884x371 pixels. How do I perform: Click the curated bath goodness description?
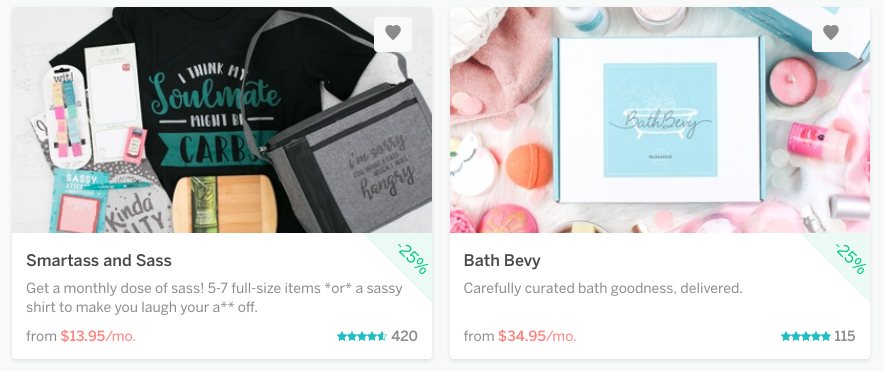point(603,288)
